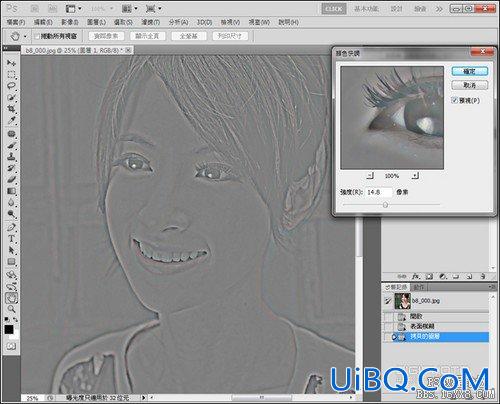Select the Type tool
This screenshot has width=500, height=404.
[11, 239]
